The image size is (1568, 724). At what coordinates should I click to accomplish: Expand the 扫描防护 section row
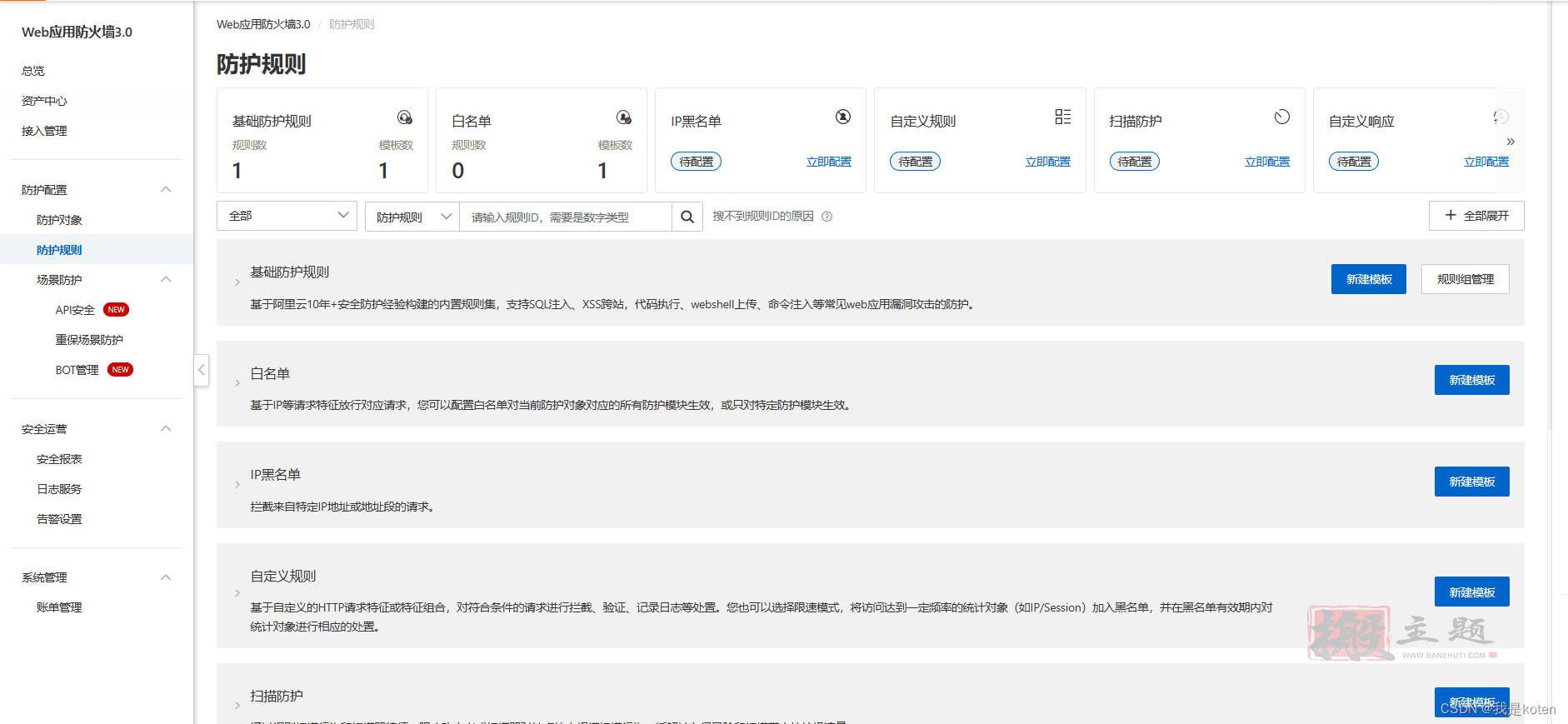tap(237, 706)
